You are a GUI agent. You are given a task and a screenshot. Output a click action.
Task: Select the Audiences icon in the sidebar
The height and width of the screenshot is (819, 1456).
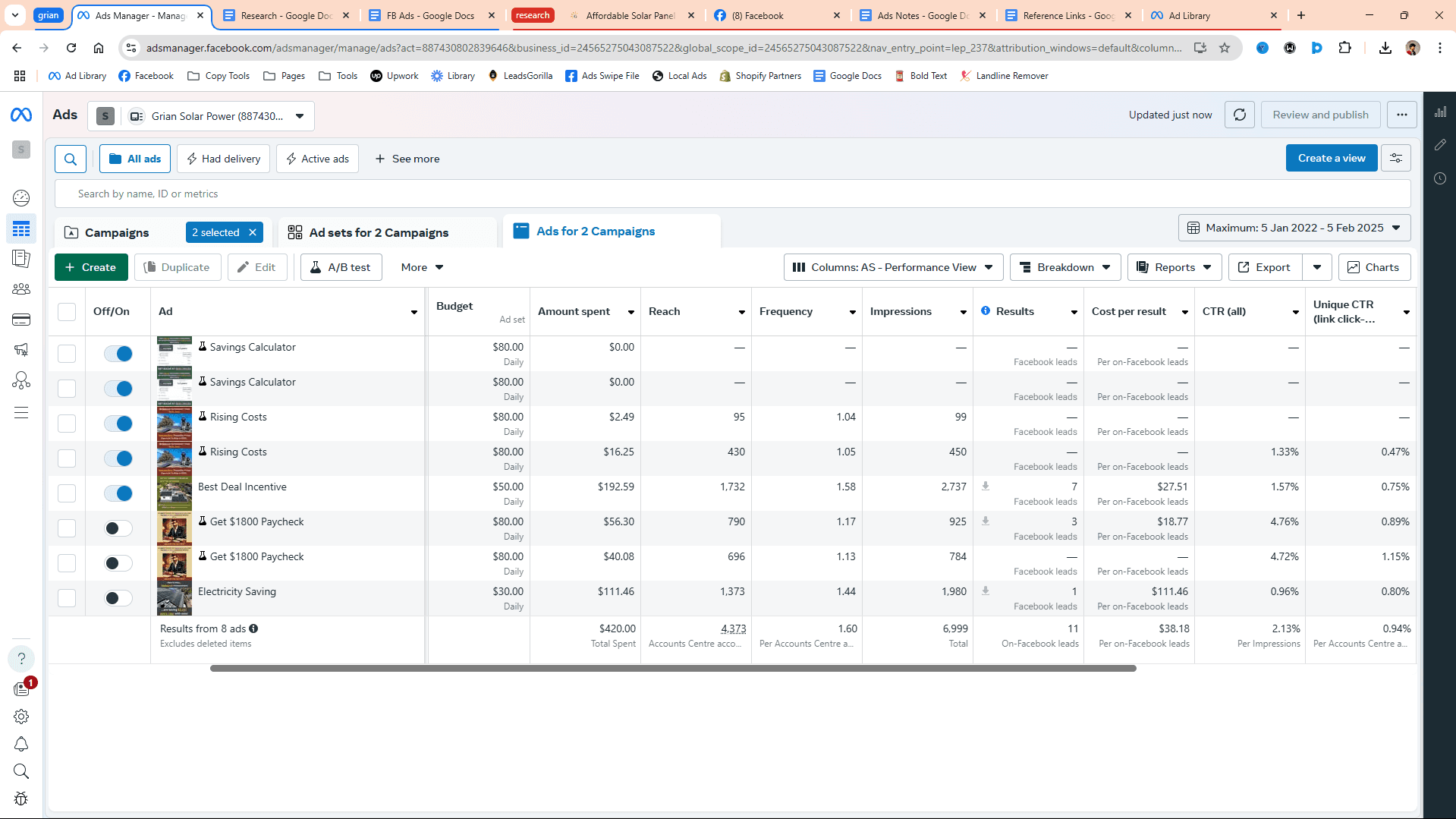[21, 288]
